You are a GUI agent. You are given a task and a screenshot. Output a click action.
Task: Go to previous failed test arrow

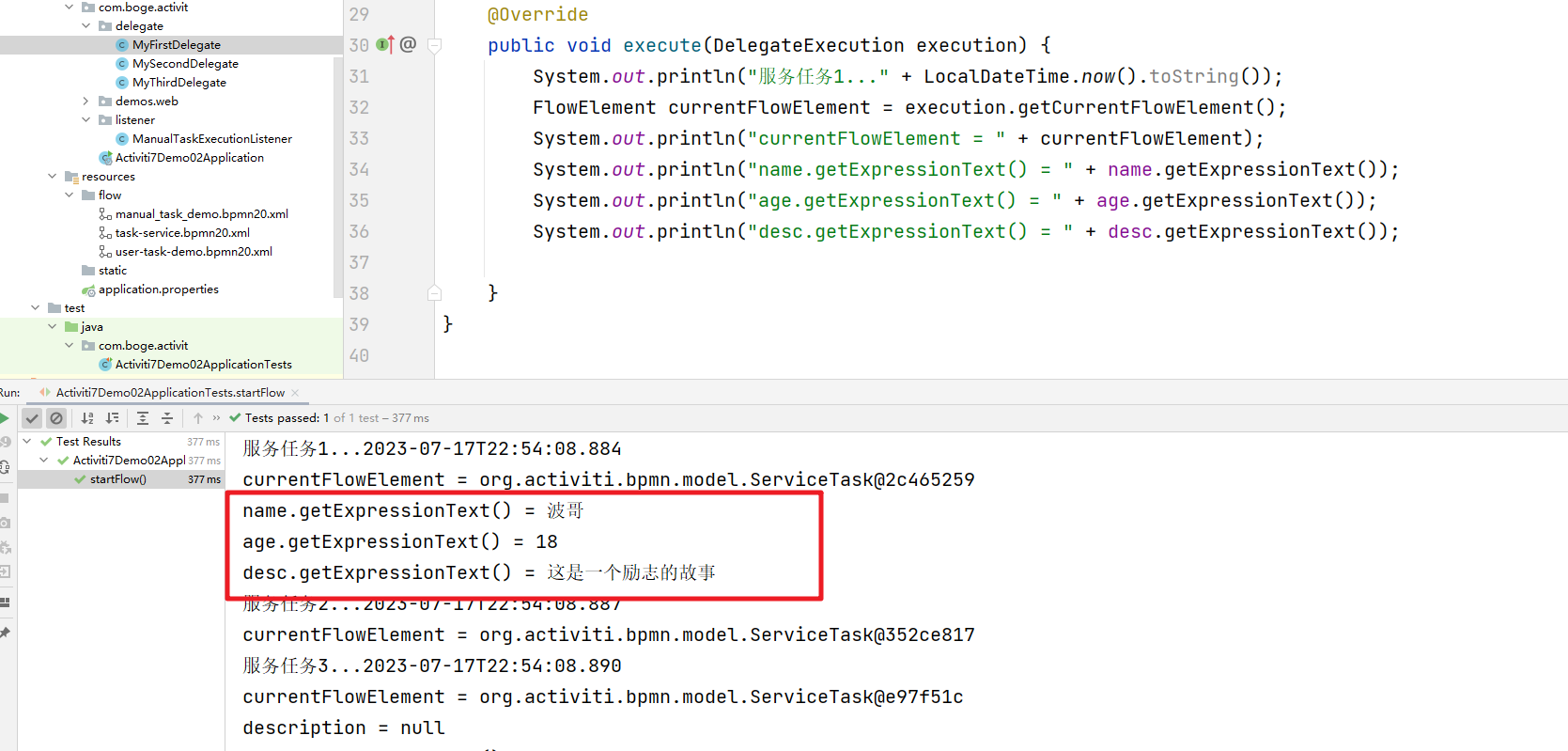tap(198, 418)
